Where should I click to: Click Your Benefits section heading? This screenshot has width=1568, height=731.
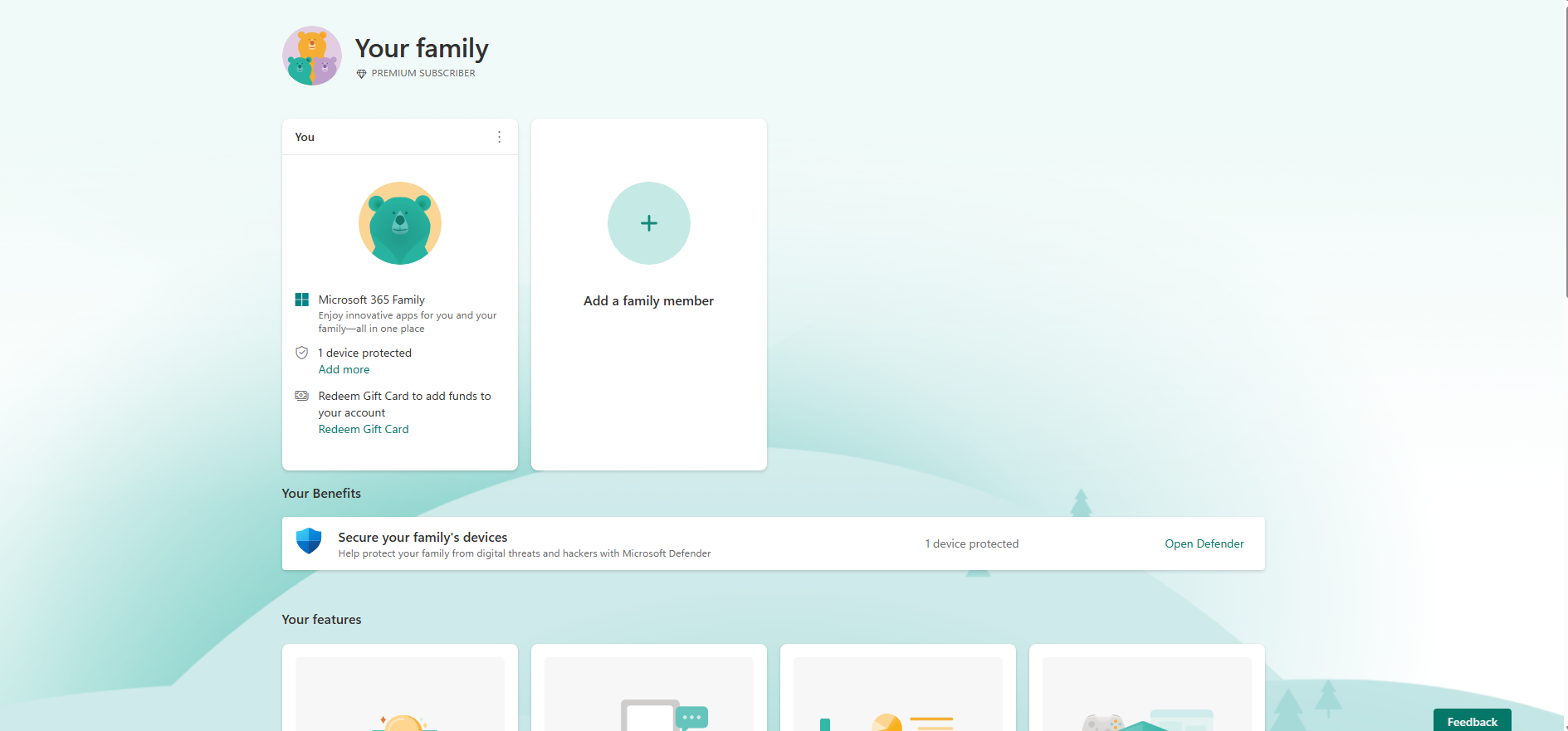tap(321, 493)
